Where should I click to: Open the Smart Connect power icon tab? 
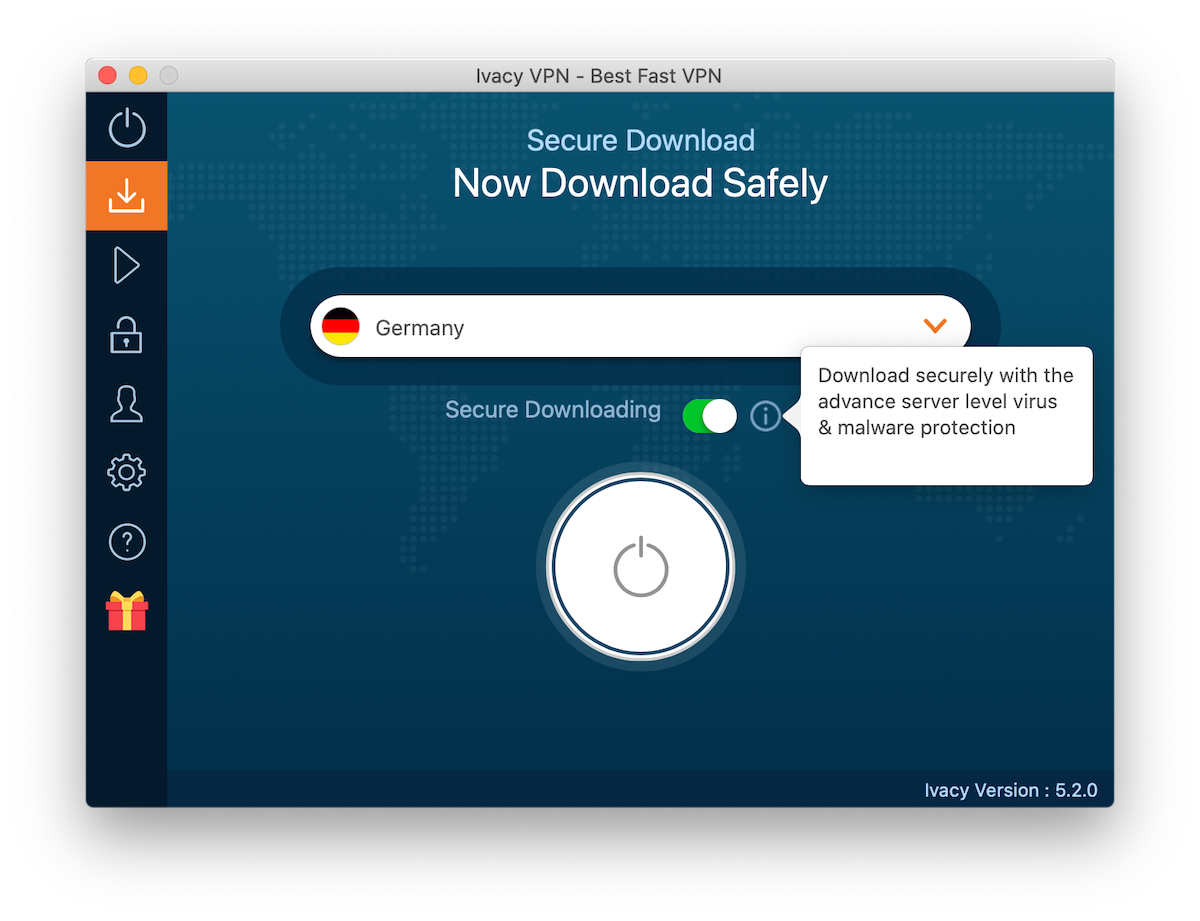tap(127, 128)
